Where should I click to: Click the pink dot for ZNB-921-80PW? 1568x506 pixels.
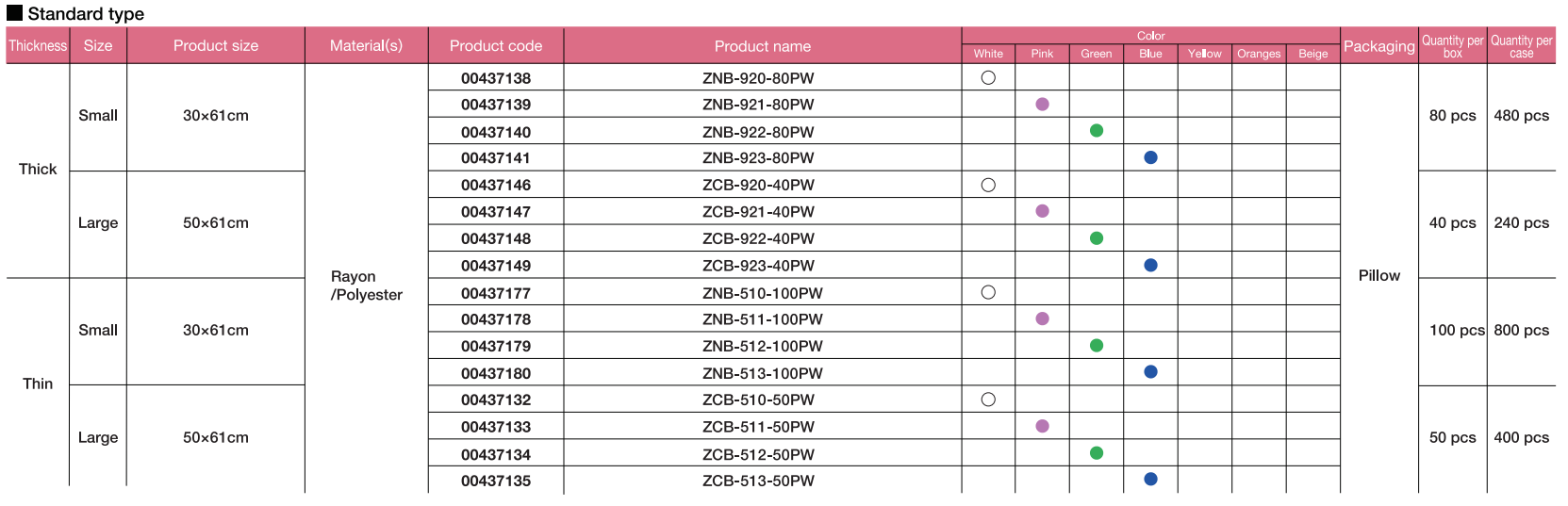pos(1042,105)
